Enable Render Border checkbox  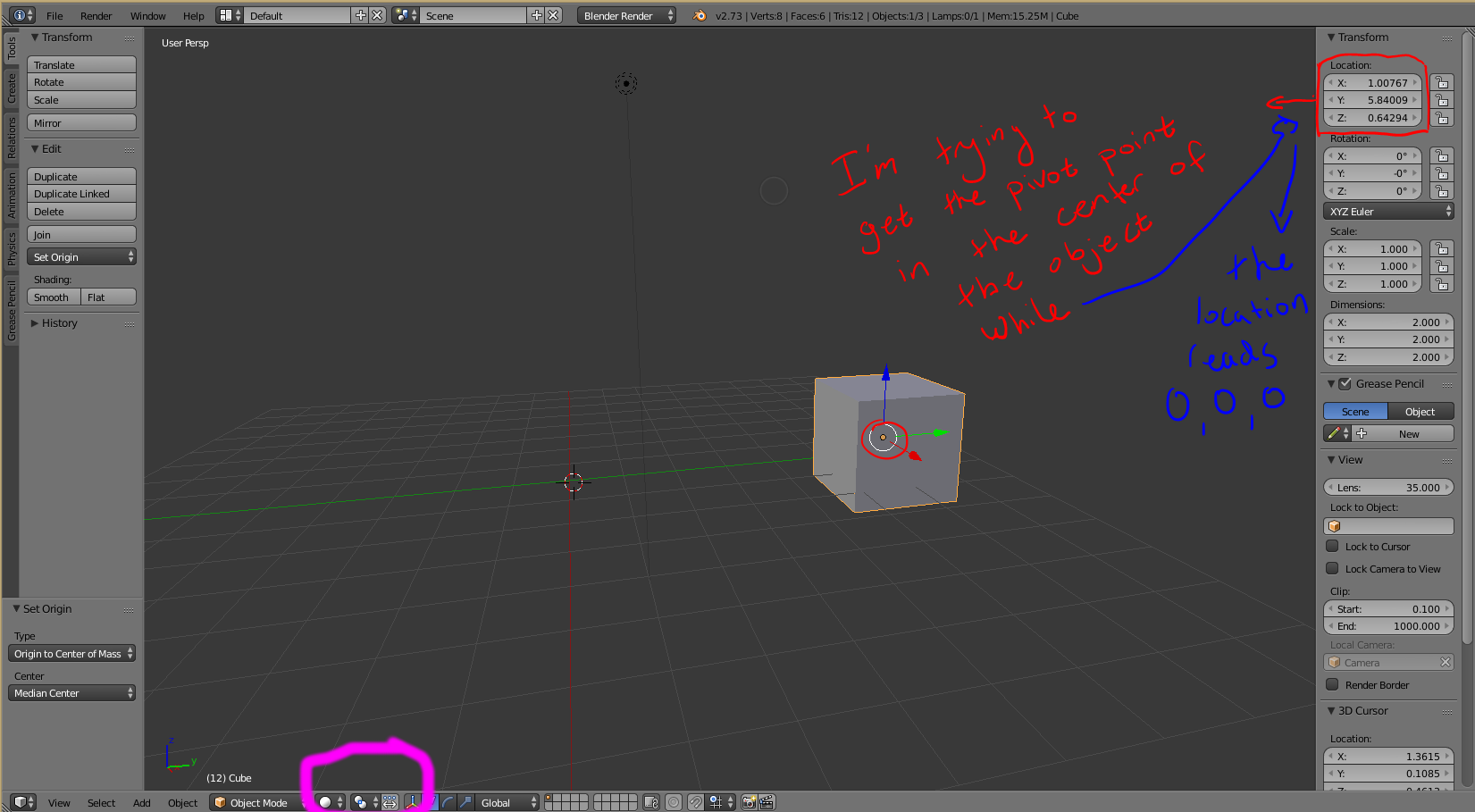pos(1332,684)
